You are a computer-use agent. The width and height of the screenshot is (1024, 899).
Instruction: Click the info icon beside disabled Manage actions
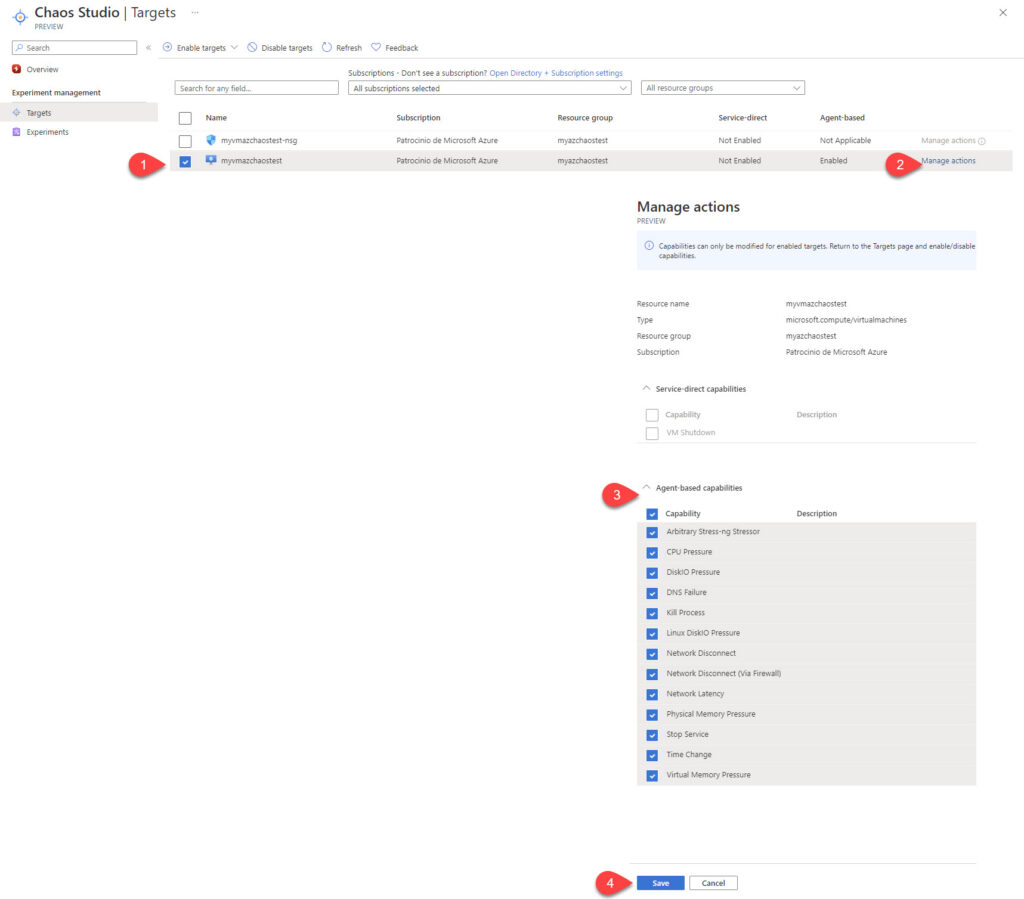coord(982,141)
